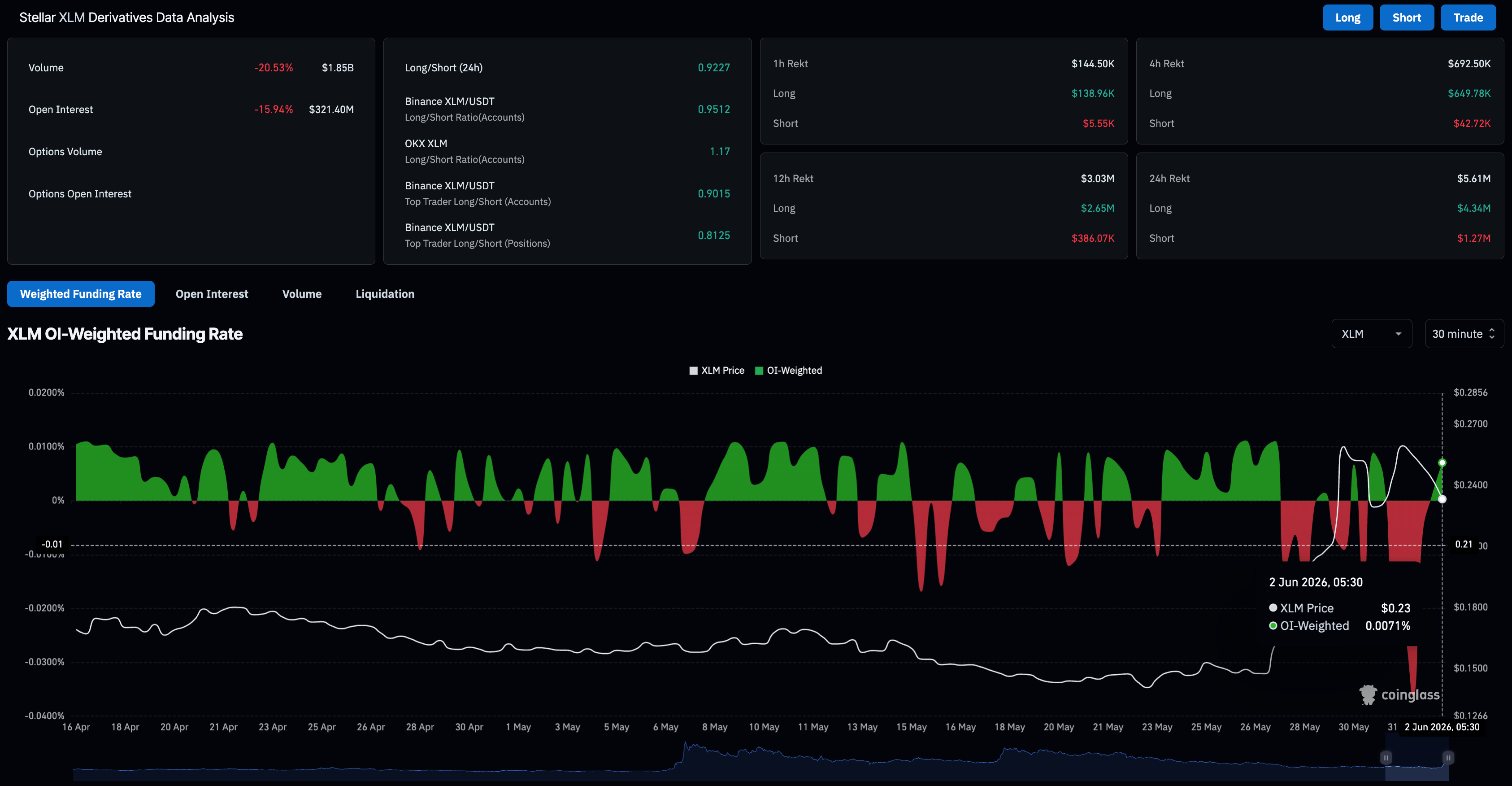Click the '16 Apr' date on the x-axis
This screenshot has width=1512, height=786.
click(76, 727)
